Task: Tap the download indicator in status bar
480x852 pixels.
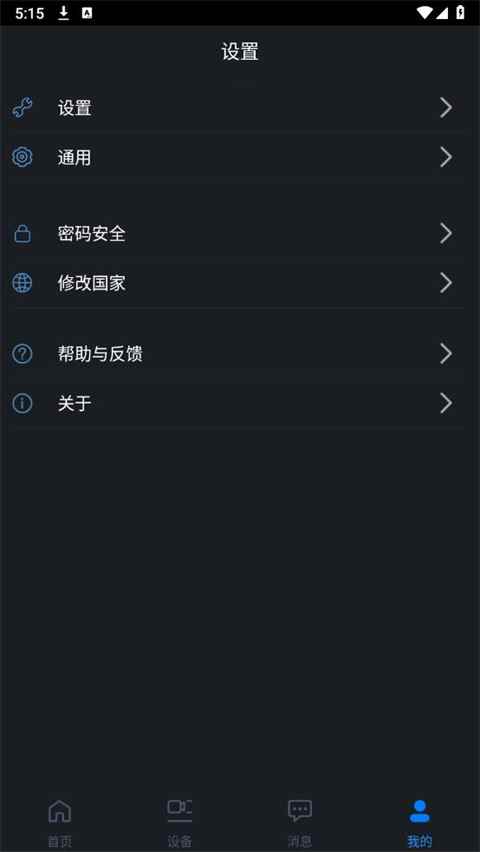Action: (x=64, y=13)
